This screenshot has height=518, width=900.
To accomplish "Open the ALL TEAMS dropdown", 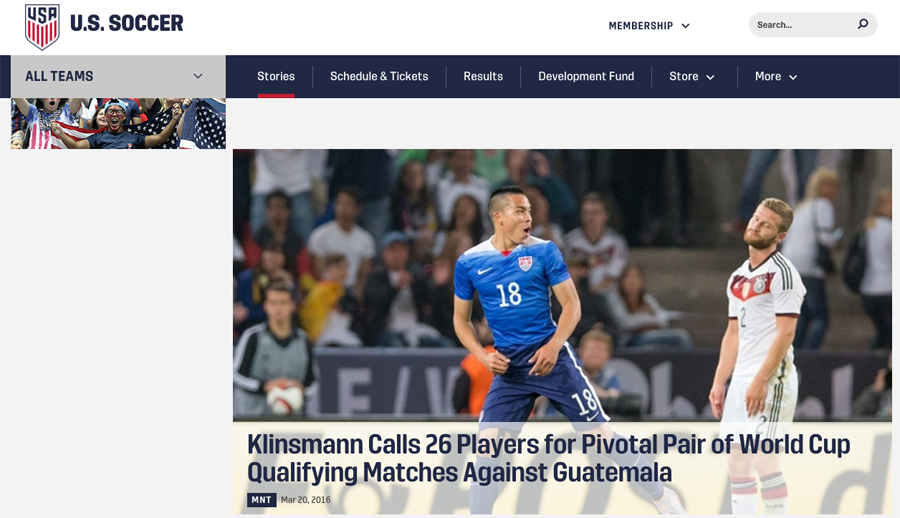I will coord(118,76).
